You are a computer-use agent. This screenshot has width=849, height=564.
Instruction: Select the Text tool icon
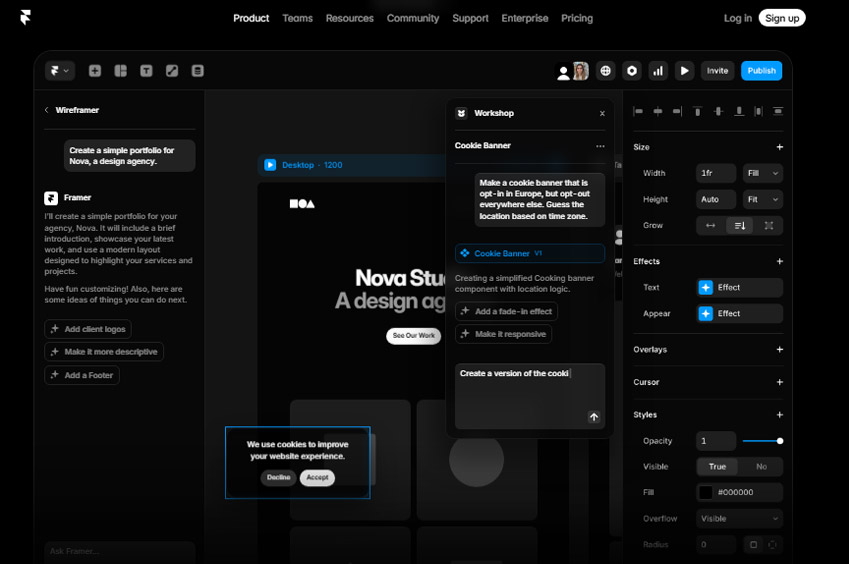pos(146,71)
